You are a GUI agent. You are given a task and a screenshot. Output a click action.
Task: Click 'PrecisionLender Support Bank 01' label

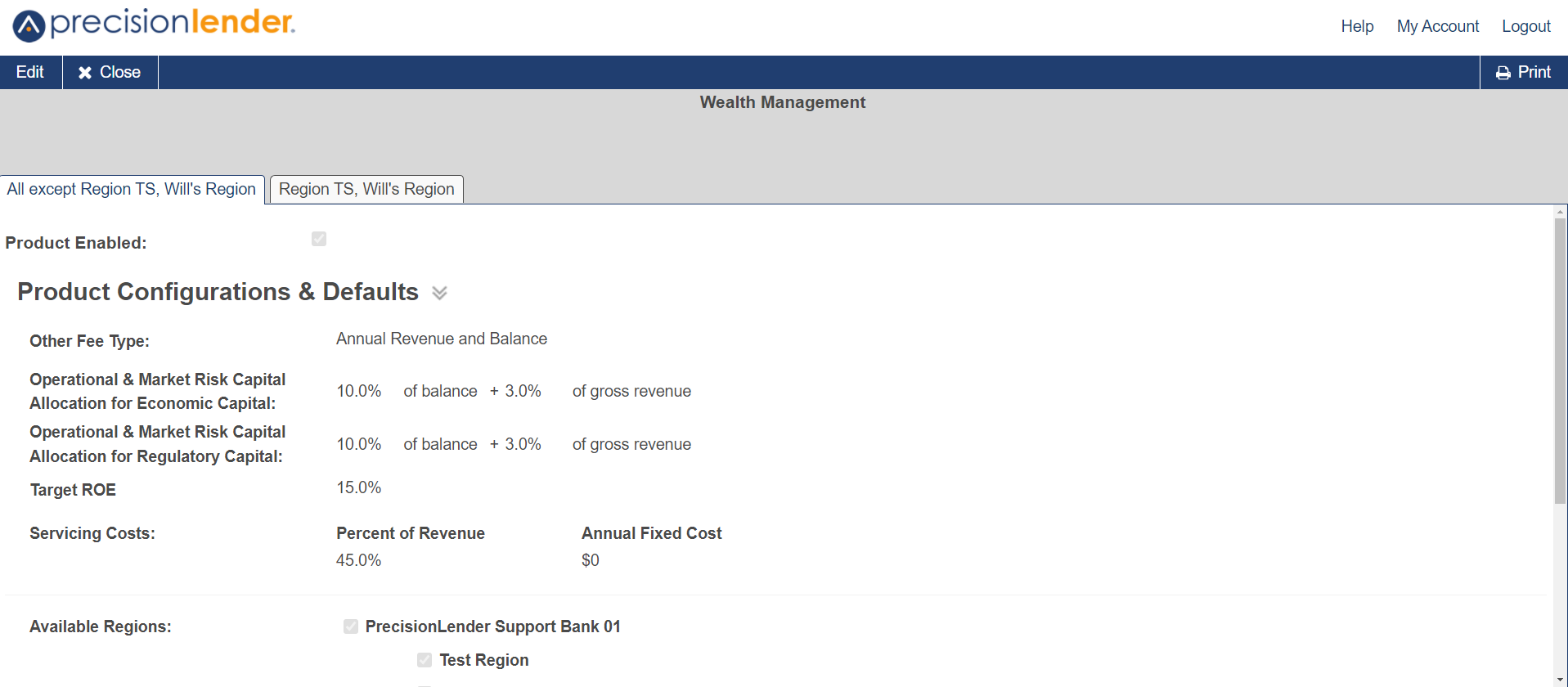coord(493,626)
